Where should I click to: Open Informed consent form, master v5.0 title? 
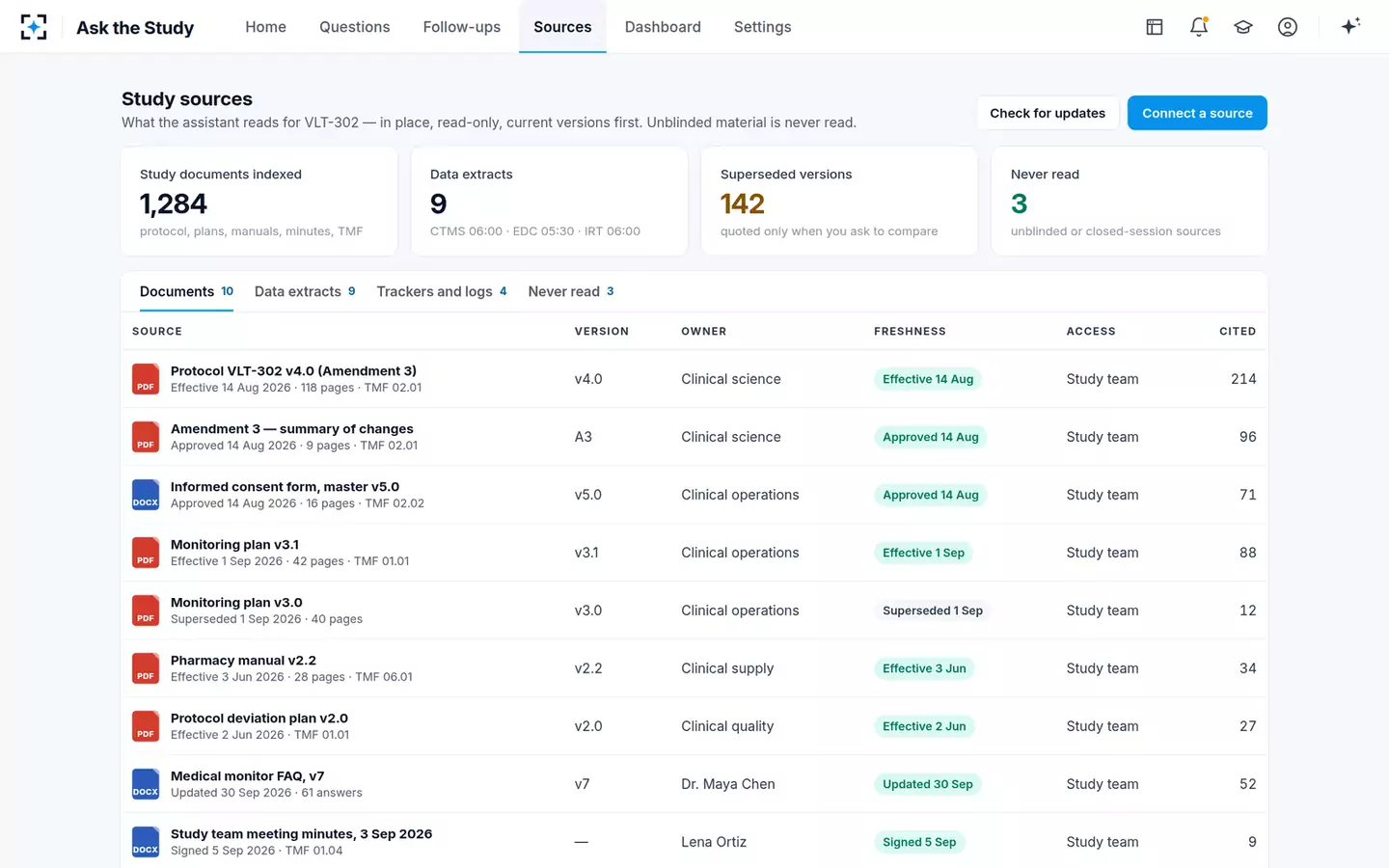(285, 487)
